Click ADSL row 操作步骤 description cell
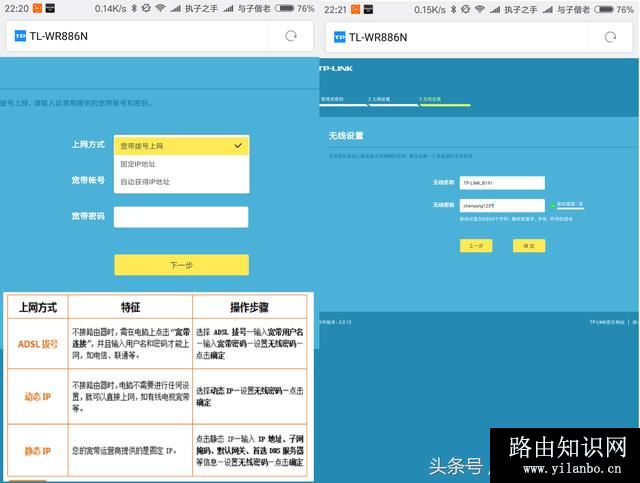 coord(249,344)
